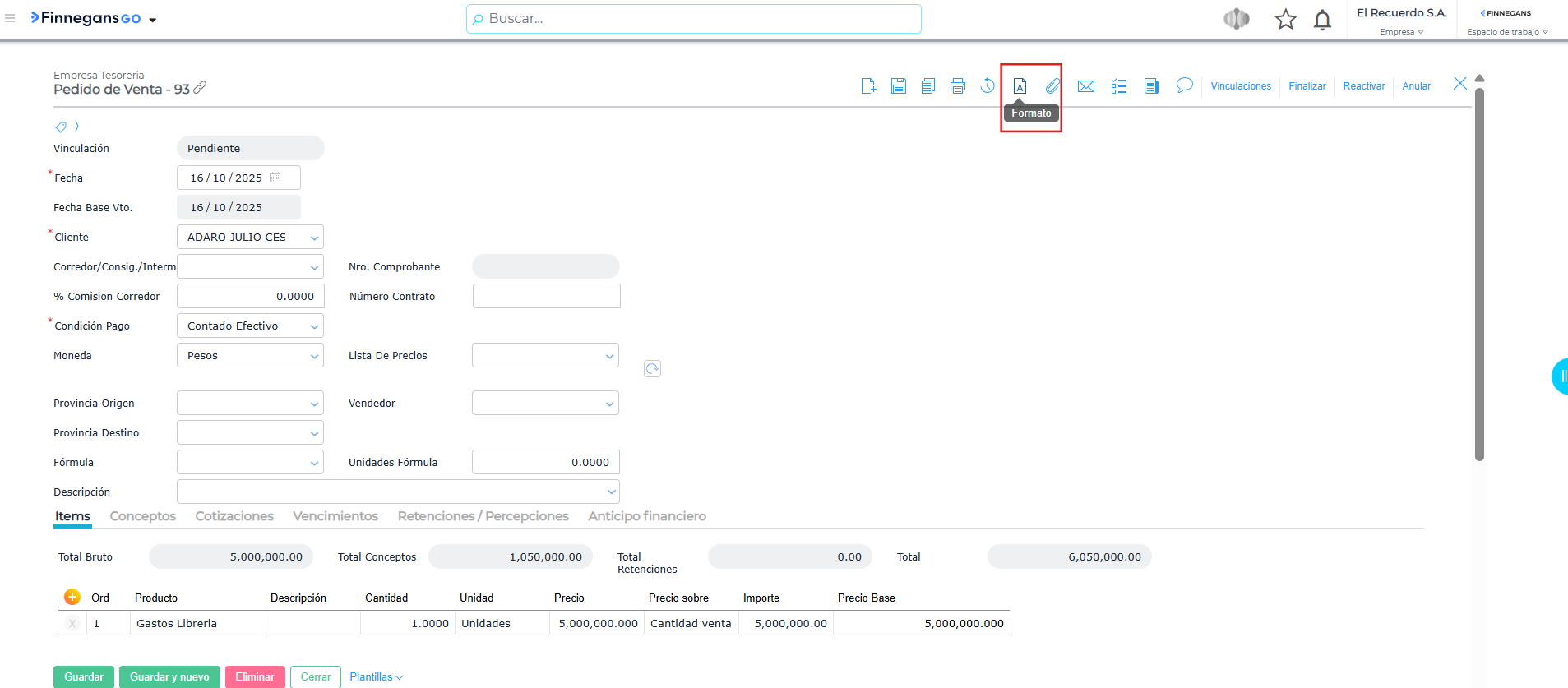Open the Condición Pago dropdown

(x=313, y=326)
